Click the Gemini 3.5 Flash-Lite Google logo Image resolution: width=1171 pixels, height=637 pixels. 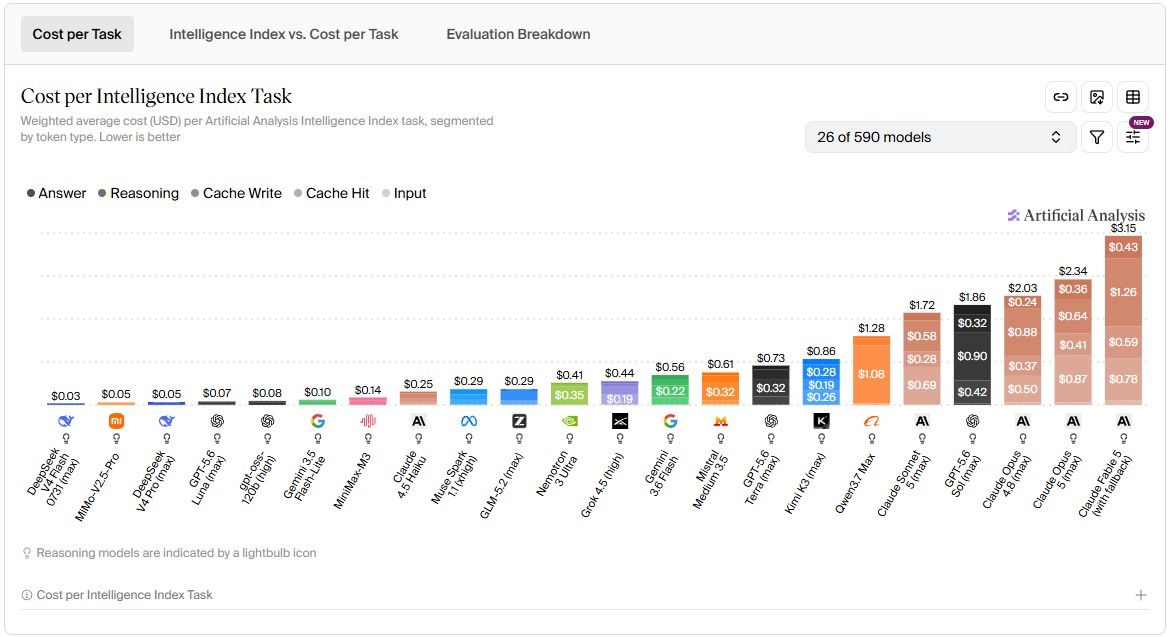pyautogui.click(x=318, y=421)
